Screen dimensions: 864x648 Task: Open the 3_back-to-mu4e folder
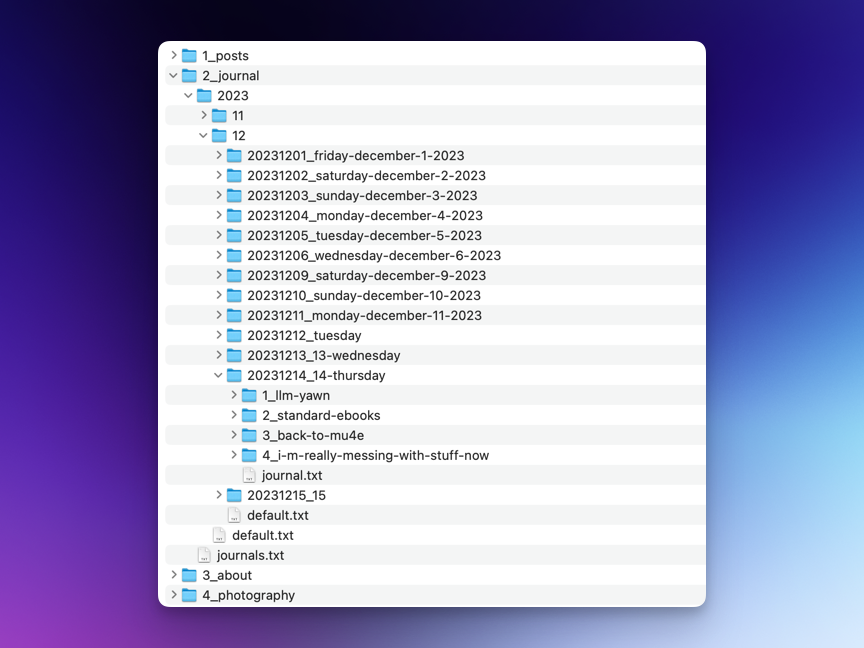coord(300,435)
